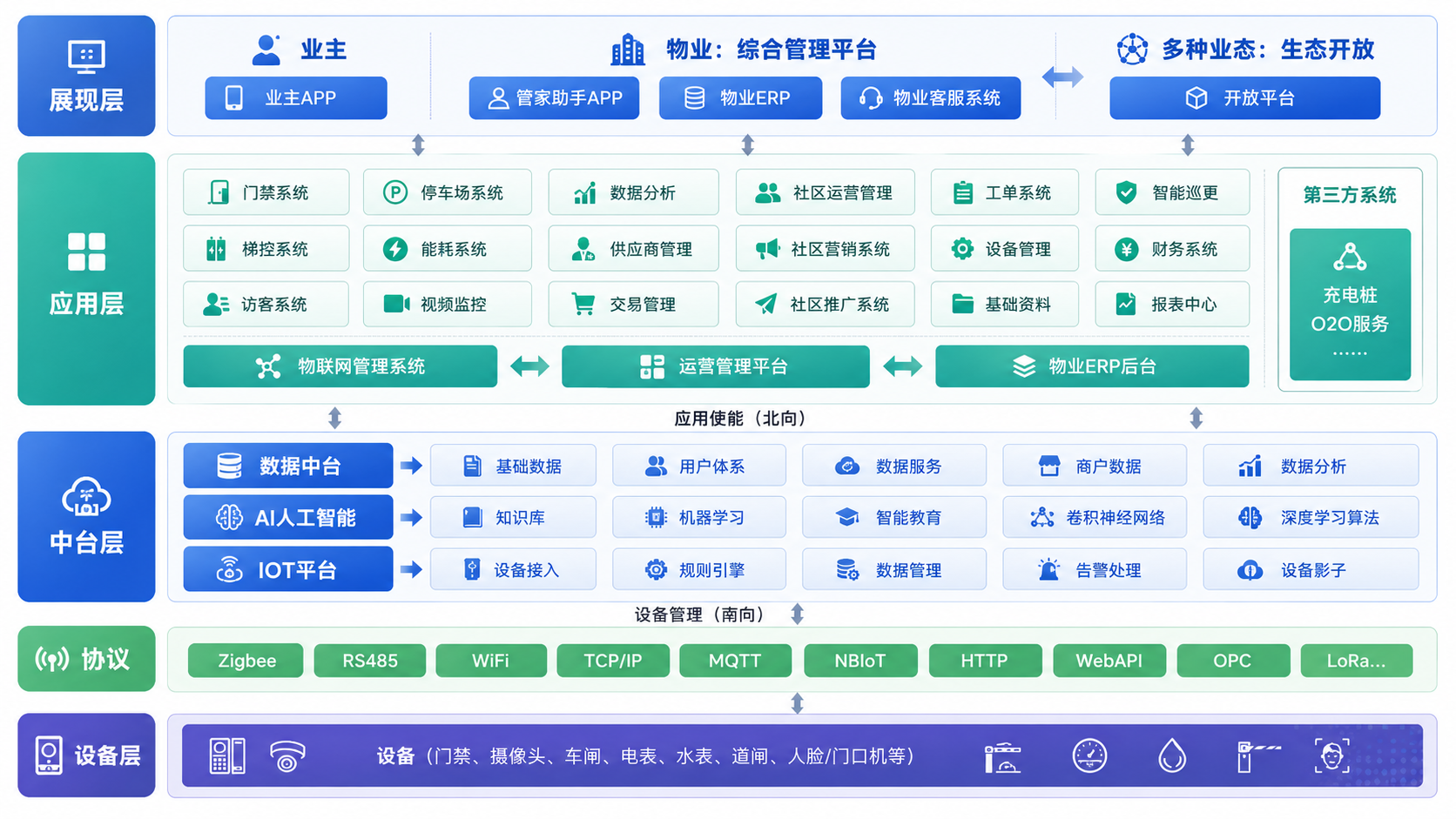Image resolution: width=1456 pixels, height=819 pixels.
Task: Click the 数据分析 chart icon in 应用层
Action: 584,192
